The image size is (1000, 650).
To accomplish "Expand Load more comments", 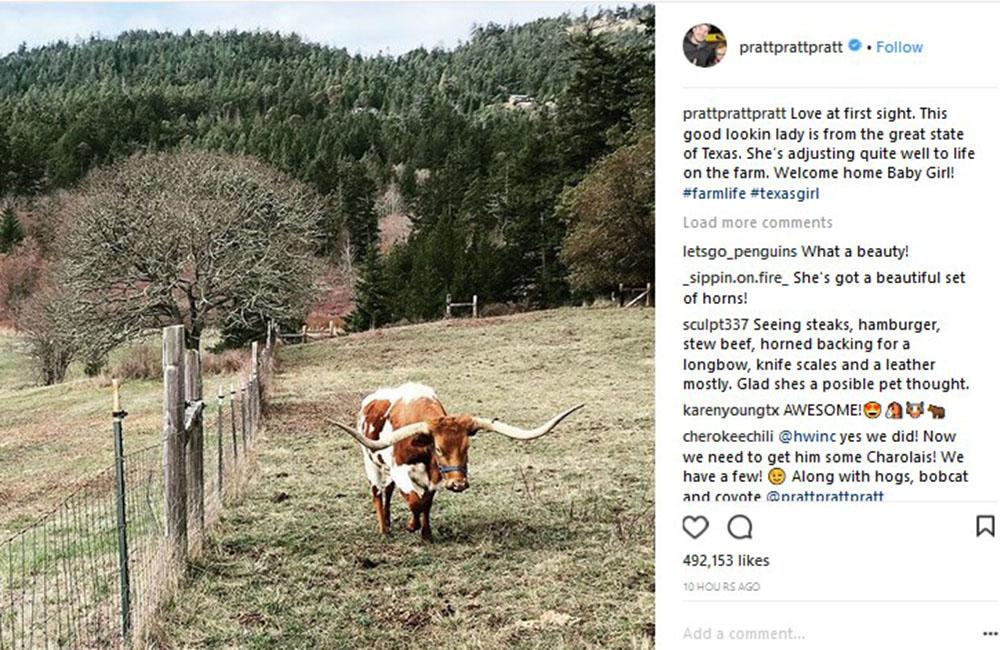I will pos(758,223).
